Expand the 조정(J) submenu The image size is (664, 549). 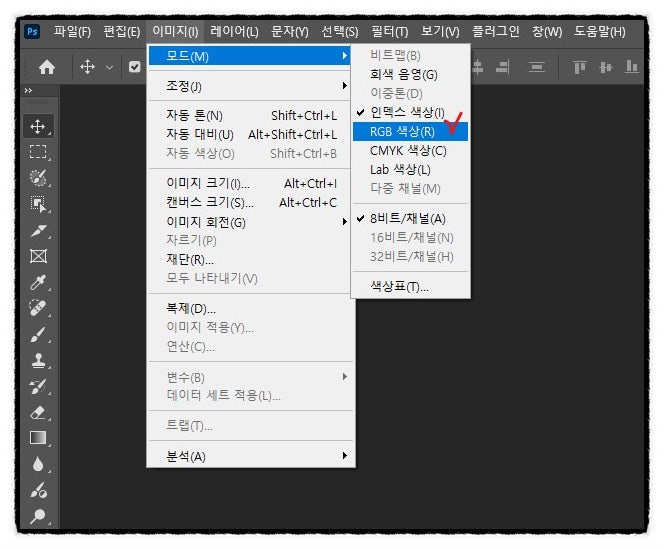250,86
